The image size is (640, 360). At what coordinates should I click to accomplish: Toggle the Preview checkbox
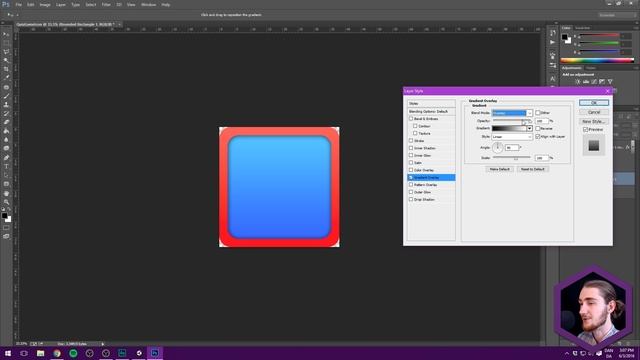tap(586, 129)
